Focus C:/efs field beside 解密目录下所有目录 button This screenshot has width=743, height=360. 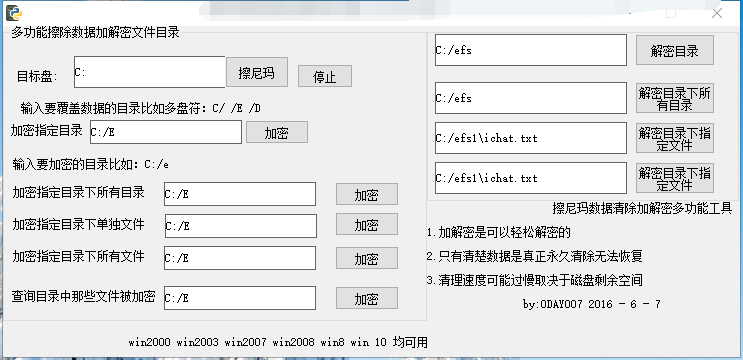(x=531, y=98)
